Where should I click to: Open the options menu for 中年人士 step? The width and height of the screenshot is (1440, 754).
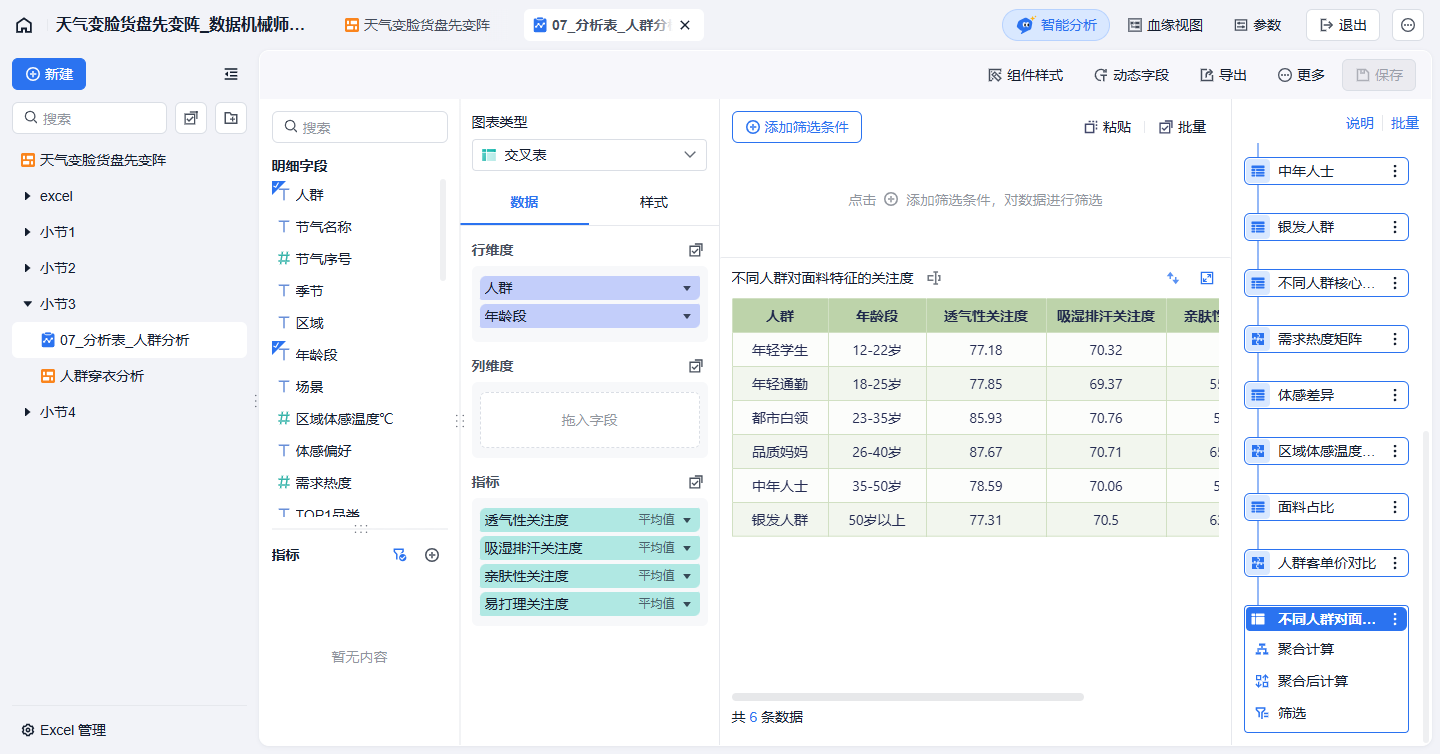(x=1395, y=171)
